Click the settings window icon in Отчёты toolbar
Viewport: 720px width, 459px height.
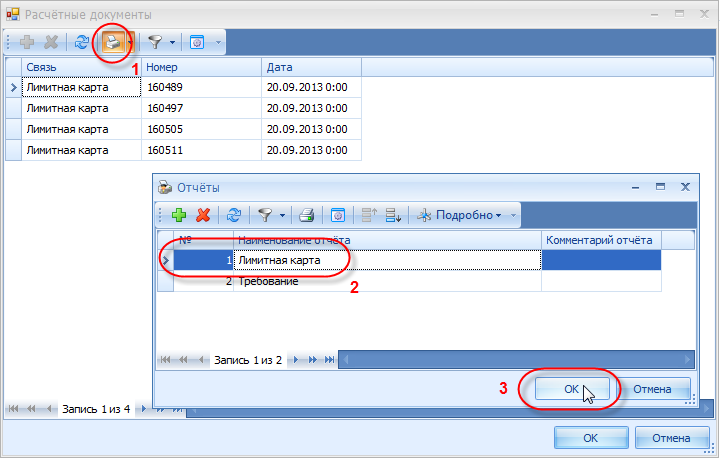(x=338, y=215)
